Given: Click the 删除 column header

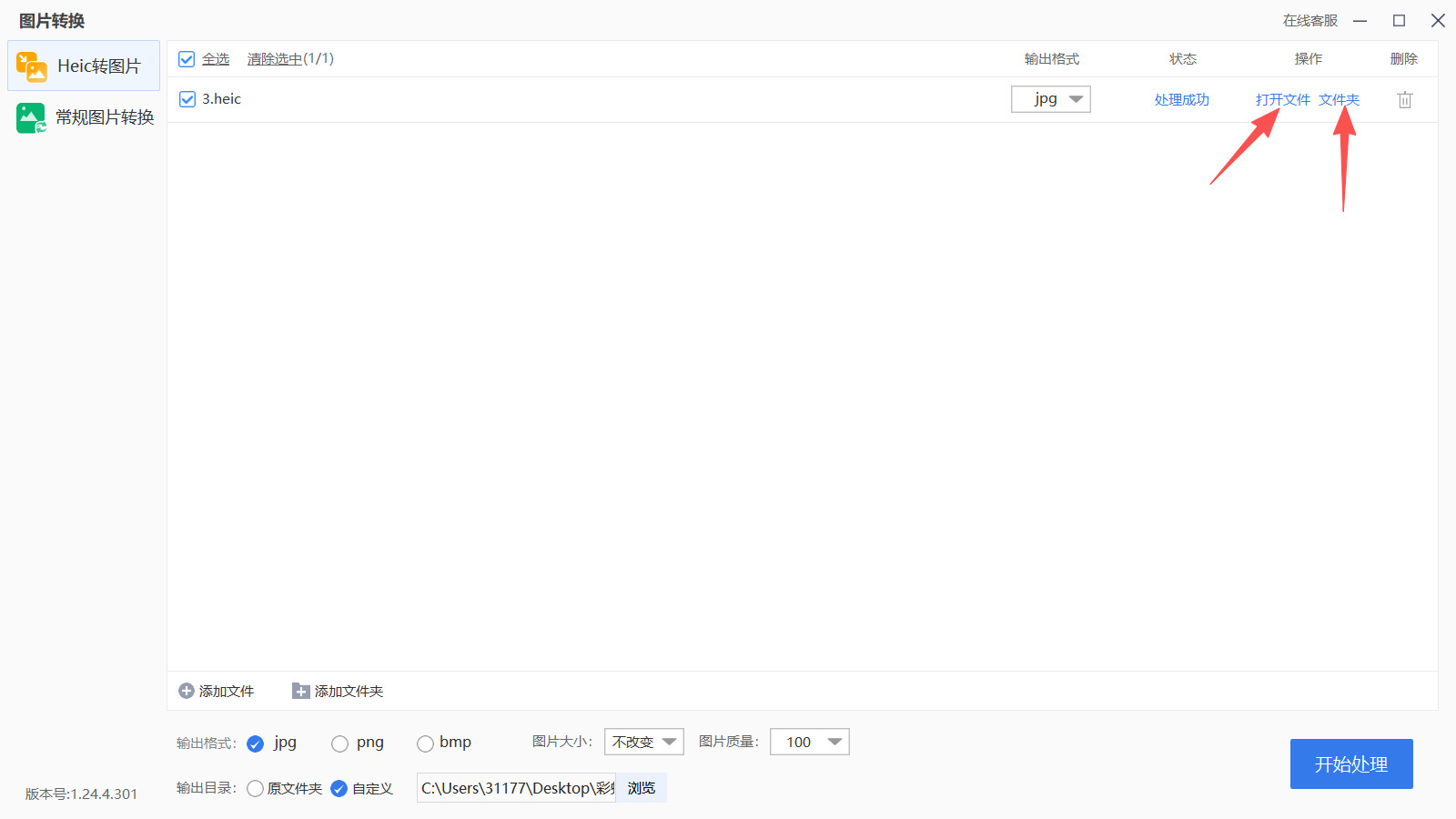Looking at the screenshot, I should pos(1404,59).
